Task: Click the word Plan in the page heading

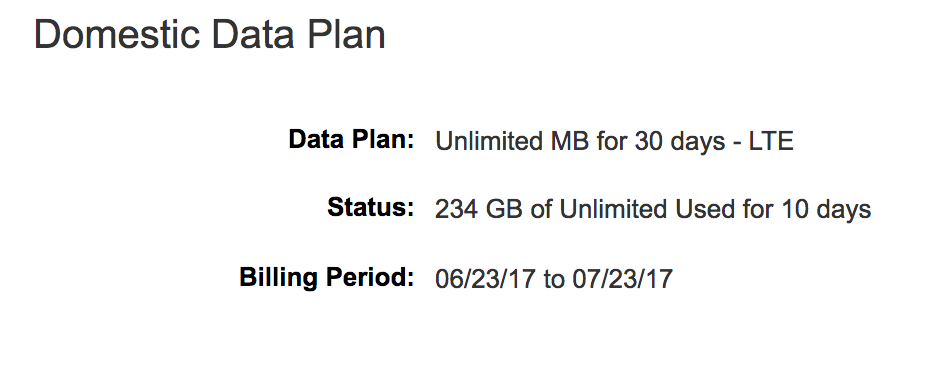Action: 346,34
